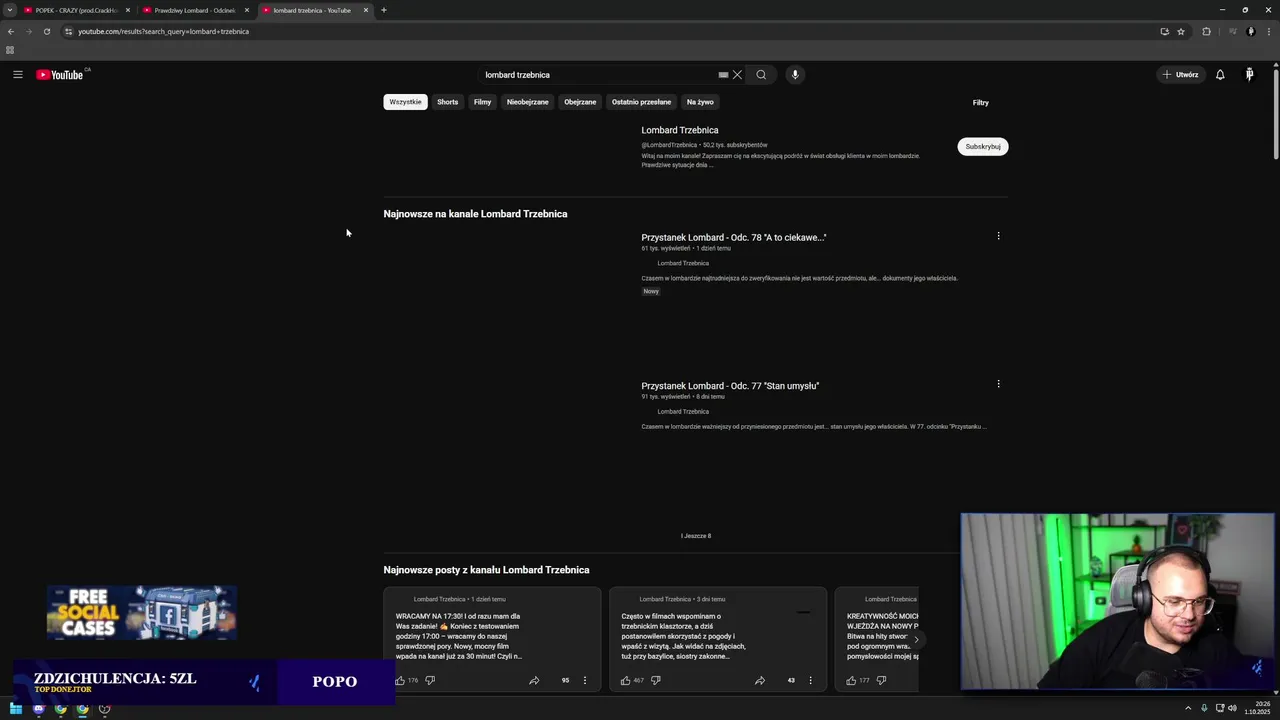Clear the search query with the X icon

coord(737,75)
